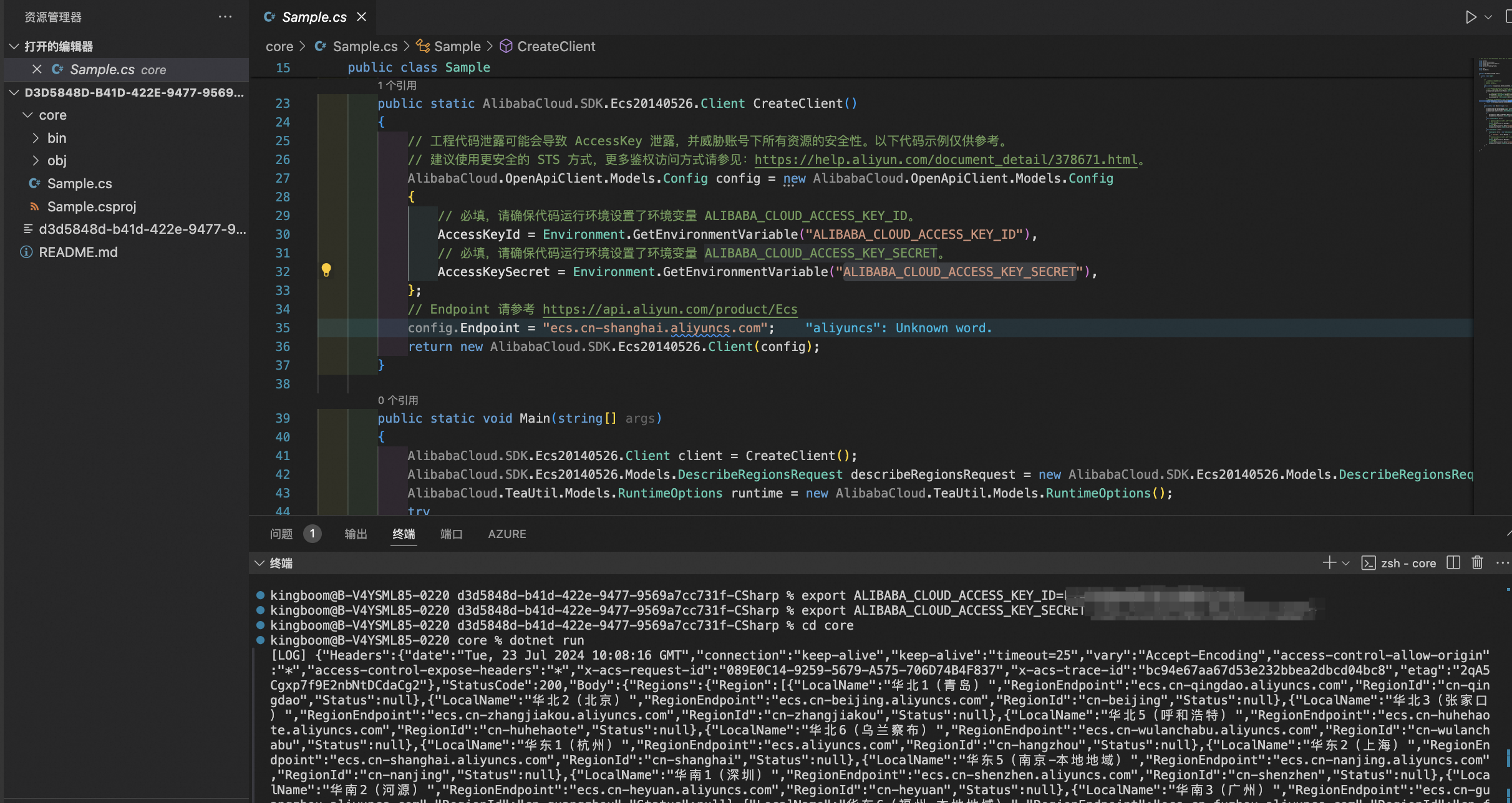
Task: Click the aliyuncs Unknown word message
Action: 898,328
